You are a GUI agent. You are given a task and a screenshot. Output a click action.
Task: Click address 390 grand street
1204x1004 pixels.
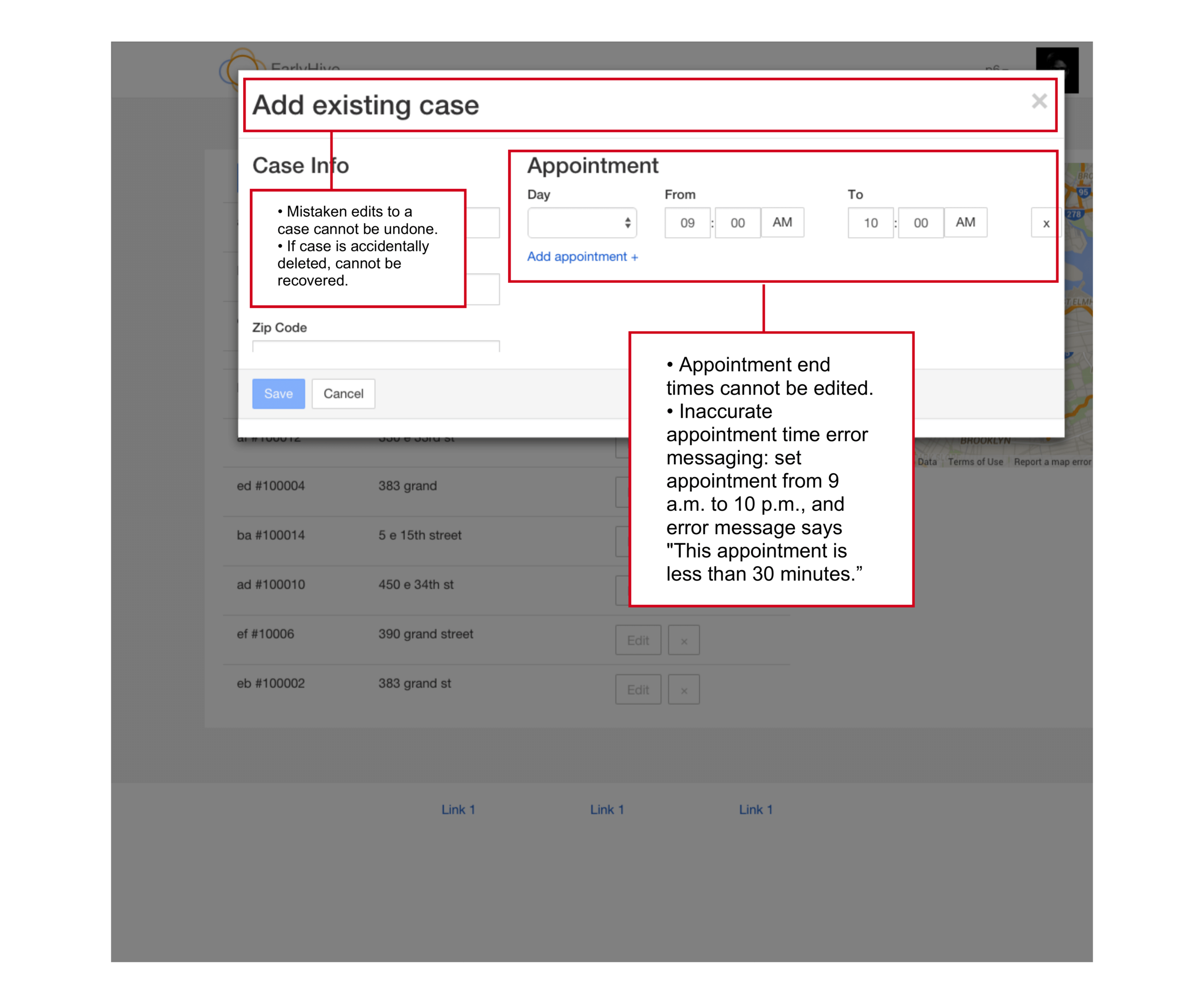[x=425, y=634]
